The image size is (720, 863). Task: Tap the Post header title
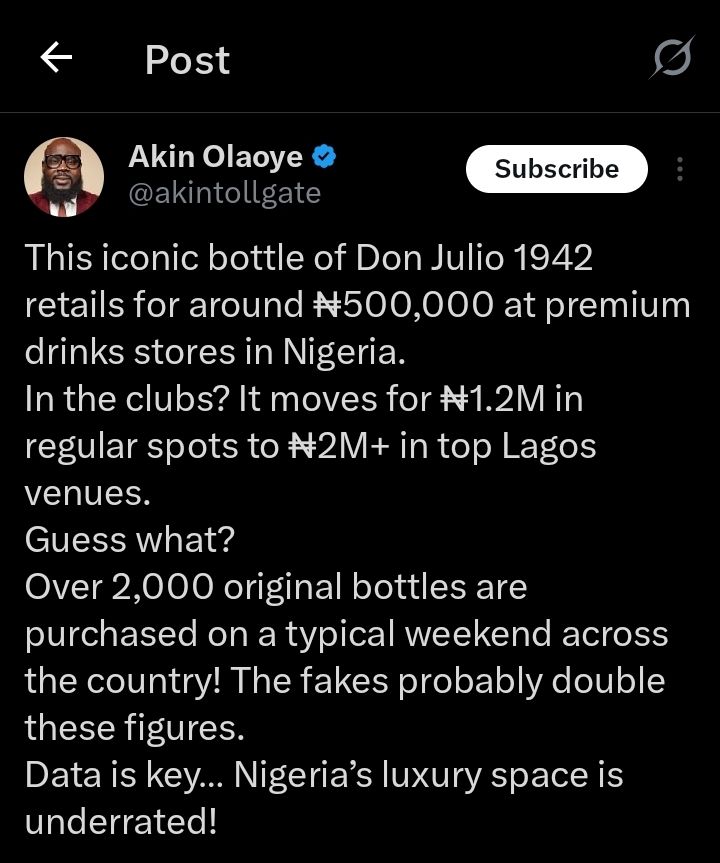[187, 60]
